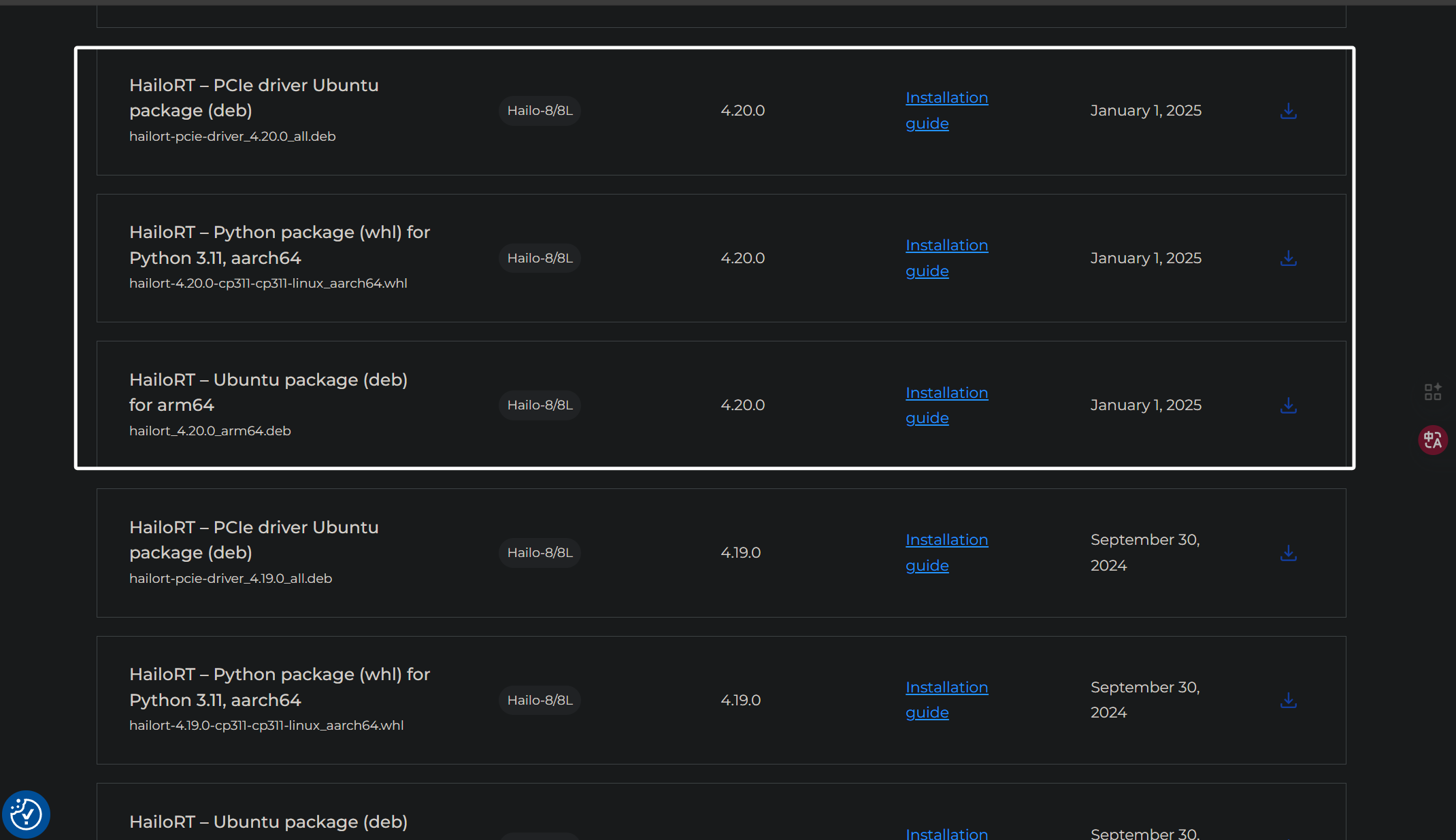Download hailort-pcie-driver_4.19.0_all.deb file

coord(1288,553)
